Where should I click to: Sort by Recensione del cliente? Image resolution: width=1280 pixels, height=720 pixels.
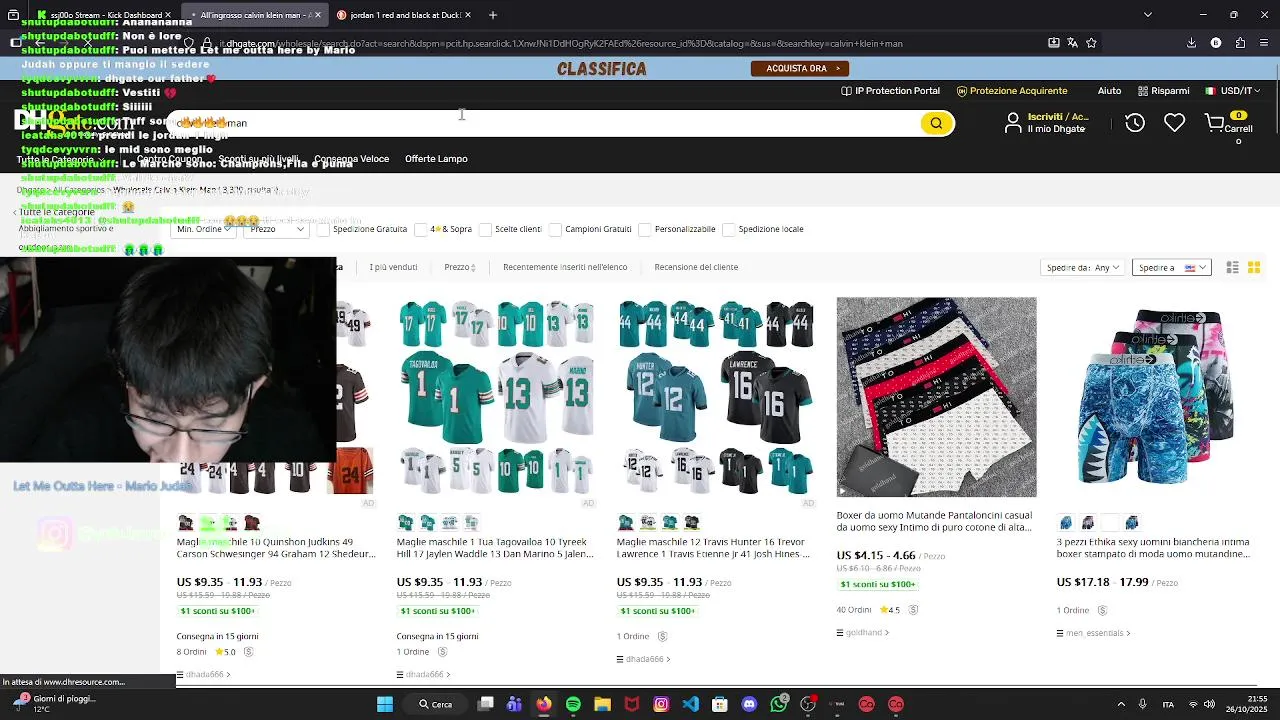point(696,267)
